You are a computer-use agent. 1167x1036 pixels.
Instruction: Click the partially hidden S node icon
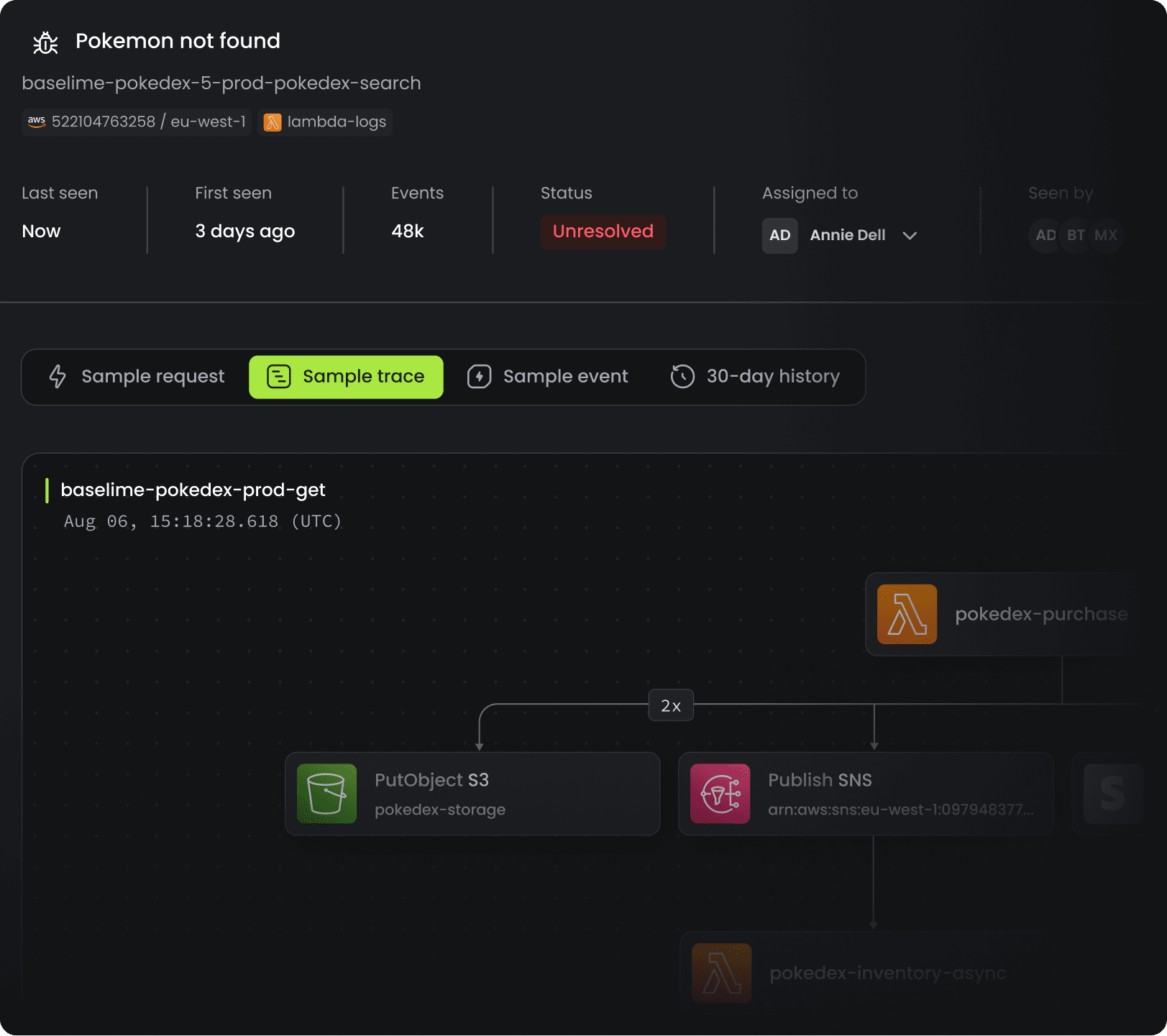tap(1112, 794)
